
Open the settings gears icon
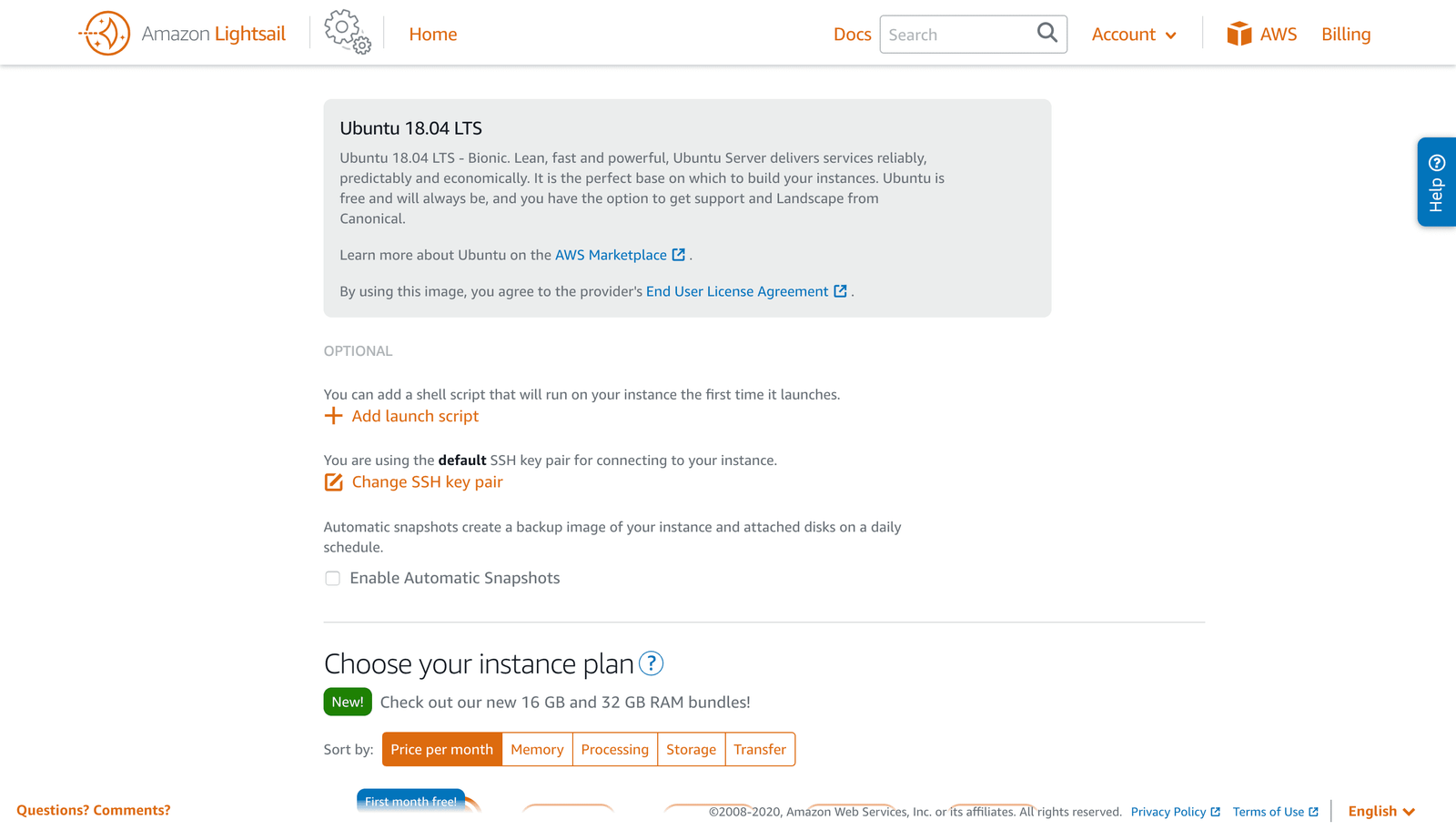[x=347, y=33]
